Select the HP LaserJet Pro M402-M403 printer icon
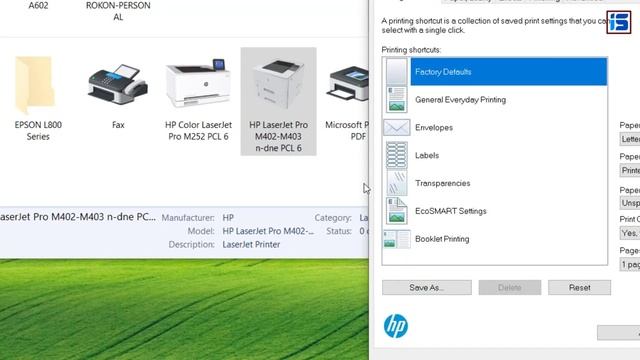This screenshot has width=640, height=360. pos(278,84)
